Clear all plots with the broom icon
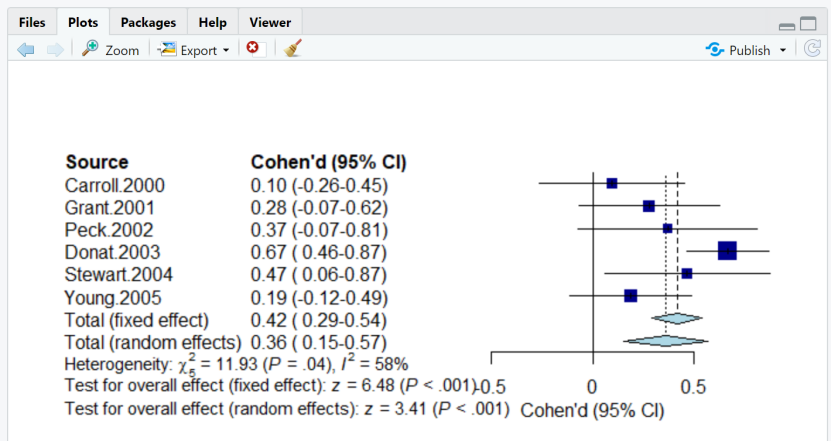 pos(292,48)
